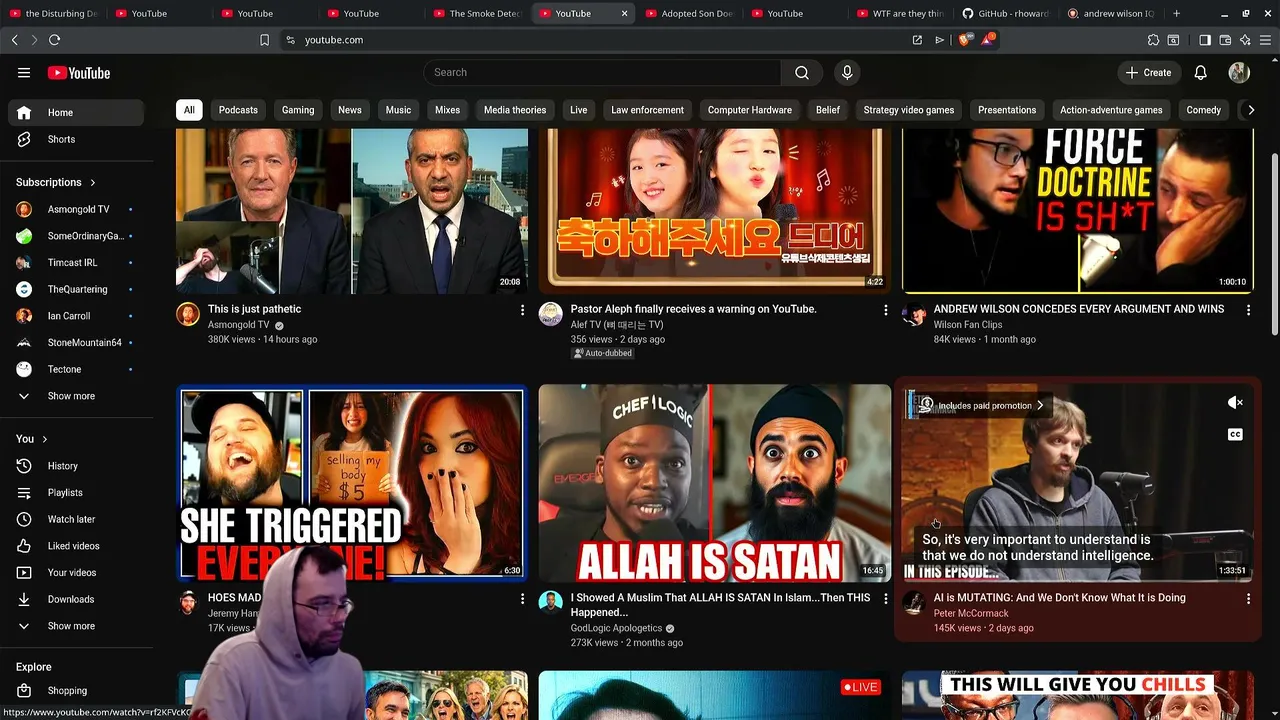Screen dimensions: 1280x720
Task: Open the Brave Wallet icon
Action: (1225, 40)
